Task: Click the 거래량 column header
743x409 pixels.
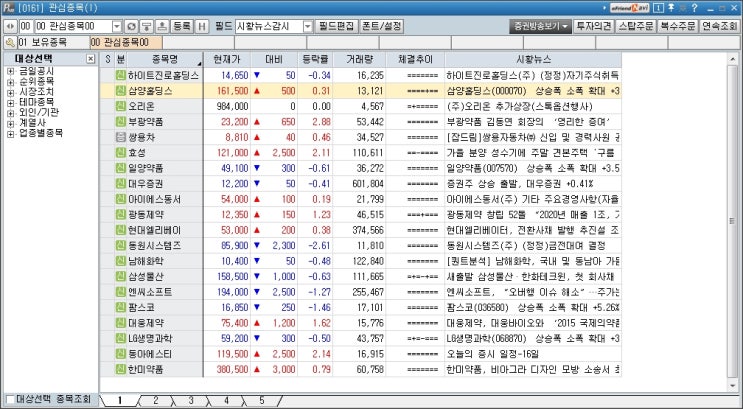Action: tap(359, 60)
